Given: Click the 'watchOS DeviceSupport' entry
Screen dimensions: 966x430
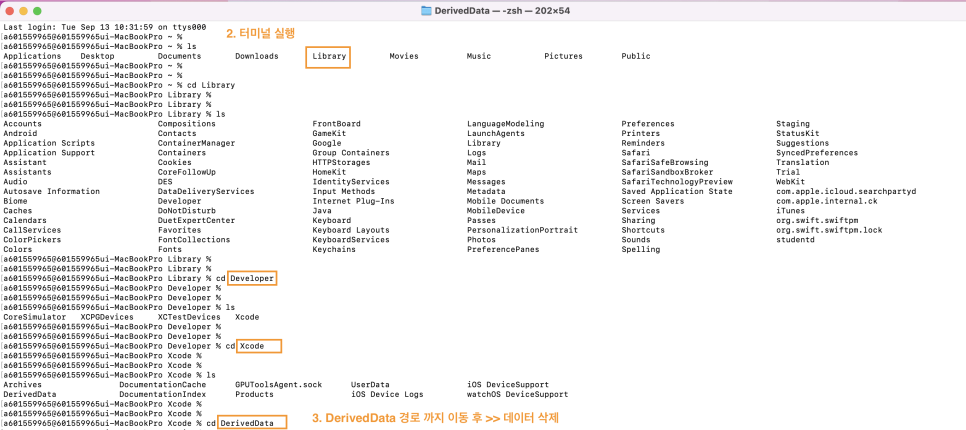Looking at the screenshot, I should [x=518, y=394].
